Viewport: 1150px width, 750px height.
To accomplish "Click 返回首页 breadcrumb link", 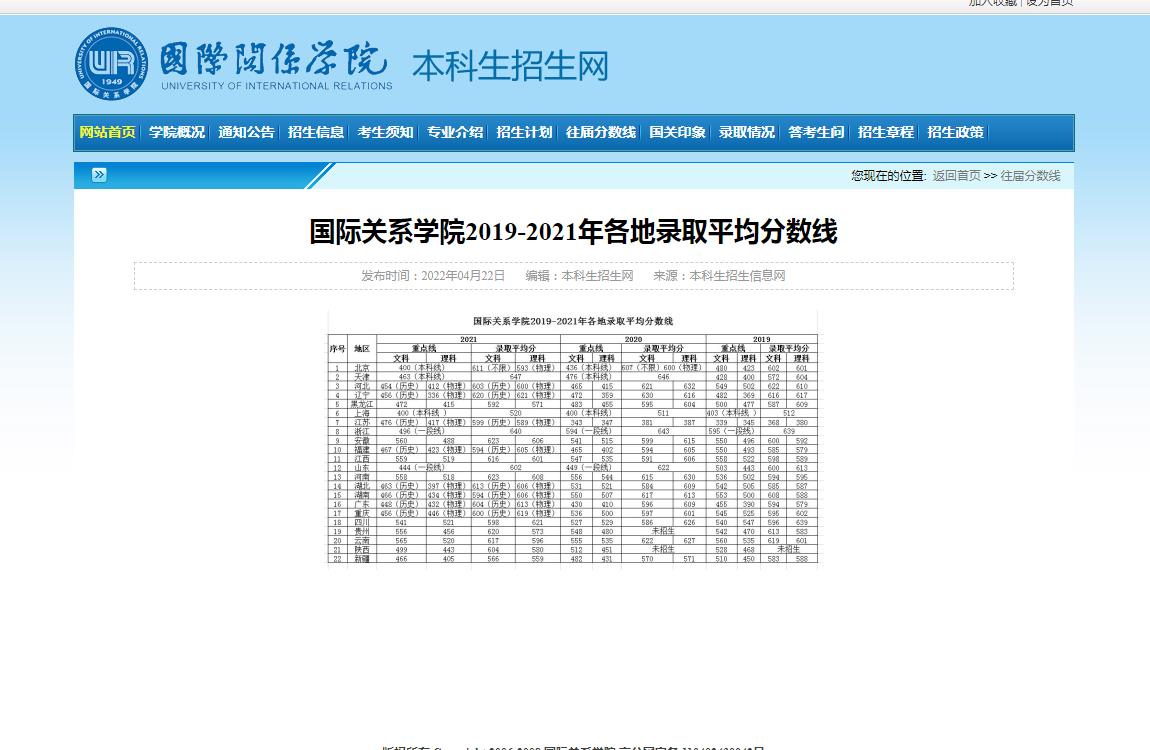I will [956, 176].
